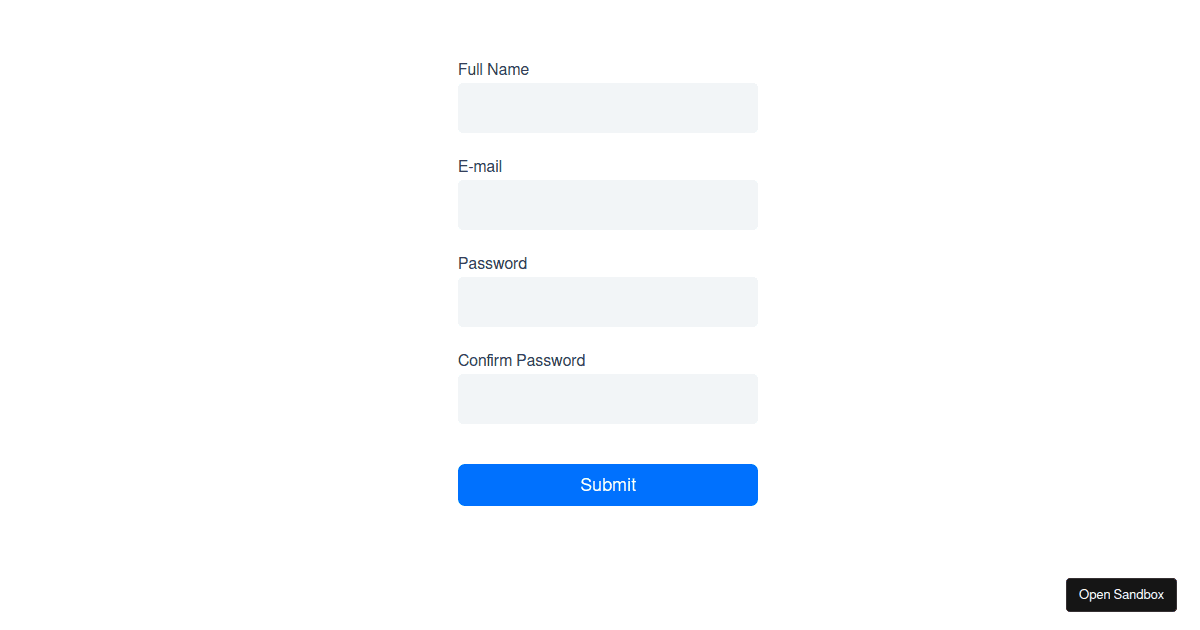Viewport: 1200px width, 630px height.
Task: Click the "Full Name" label text
Action: click(x=493, y=70)
